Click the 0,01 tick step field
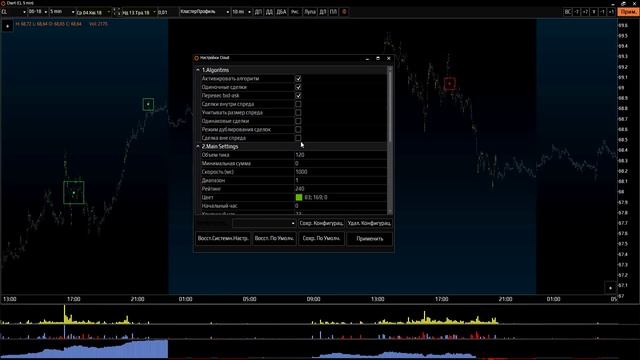This screenshot has width=640, height=360. [168, 12]
